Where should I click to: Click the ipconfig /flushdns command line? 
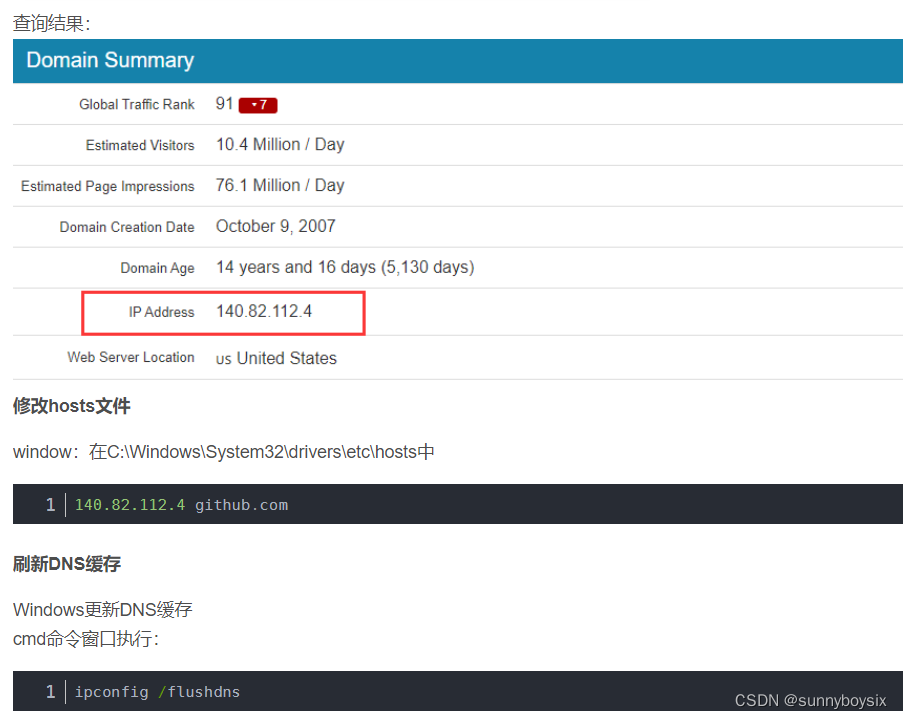156,691
